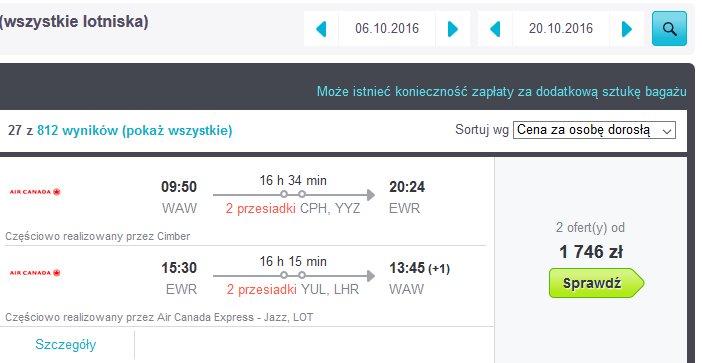This screenshot has height=363, width=702.
Task: Click return 2 przesiadki YUL, LHR text
Action: tap(293, 290)
